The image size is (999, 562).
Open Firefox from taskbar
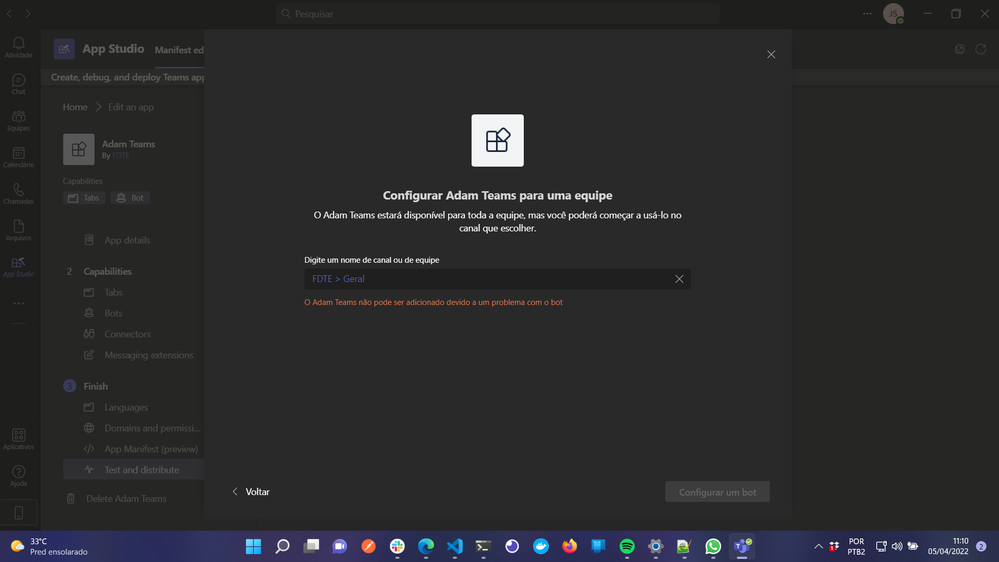[570, 546]
